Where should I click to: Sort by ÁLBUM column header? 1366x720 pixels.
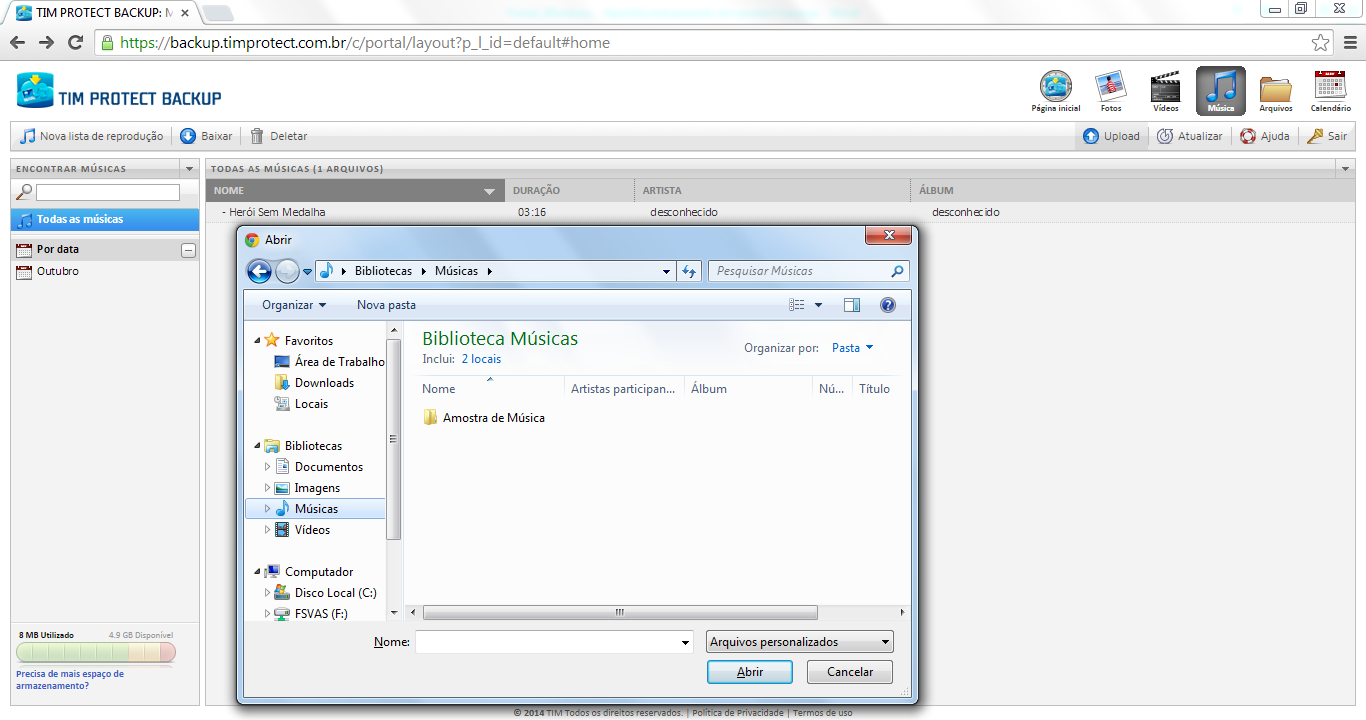(x=1132, y=190)
